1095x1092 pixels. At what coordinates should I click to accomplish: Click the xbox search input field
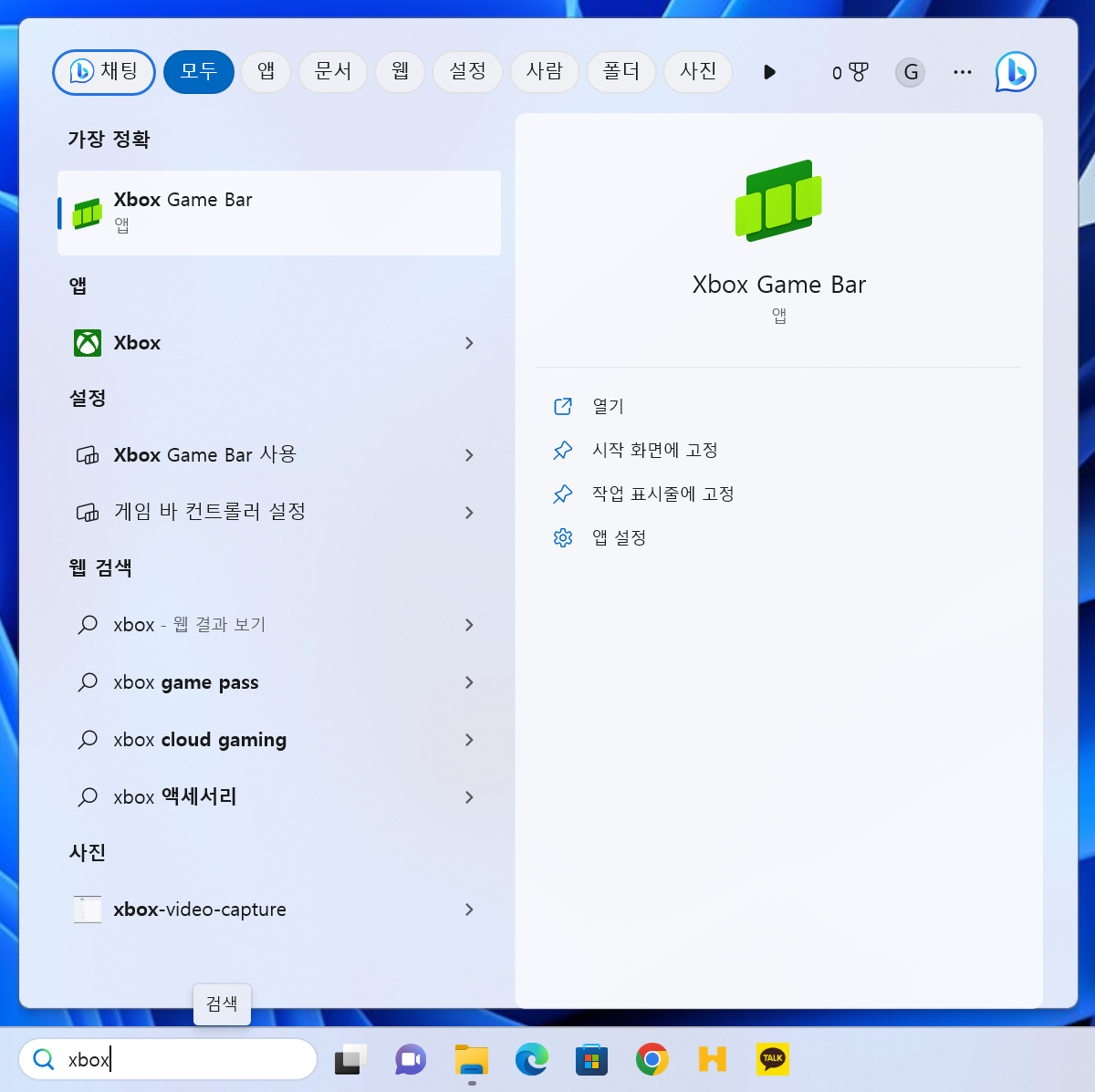click(168, 1059)
